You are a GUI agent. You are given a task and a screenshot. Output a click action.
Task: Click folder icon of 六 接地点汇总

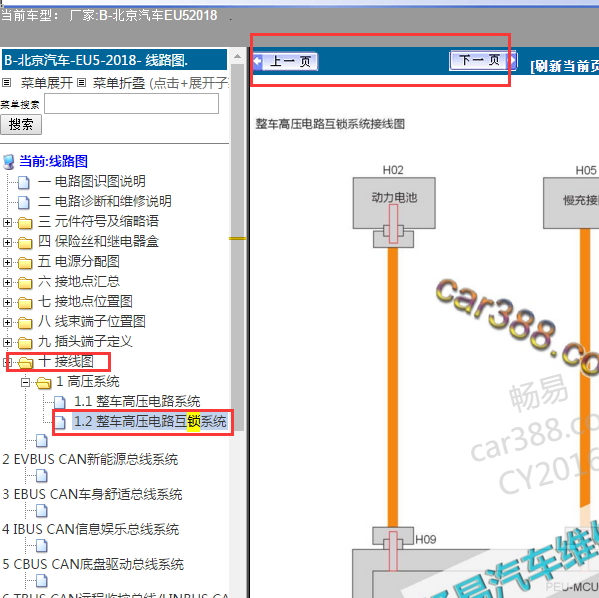[25, 283]
